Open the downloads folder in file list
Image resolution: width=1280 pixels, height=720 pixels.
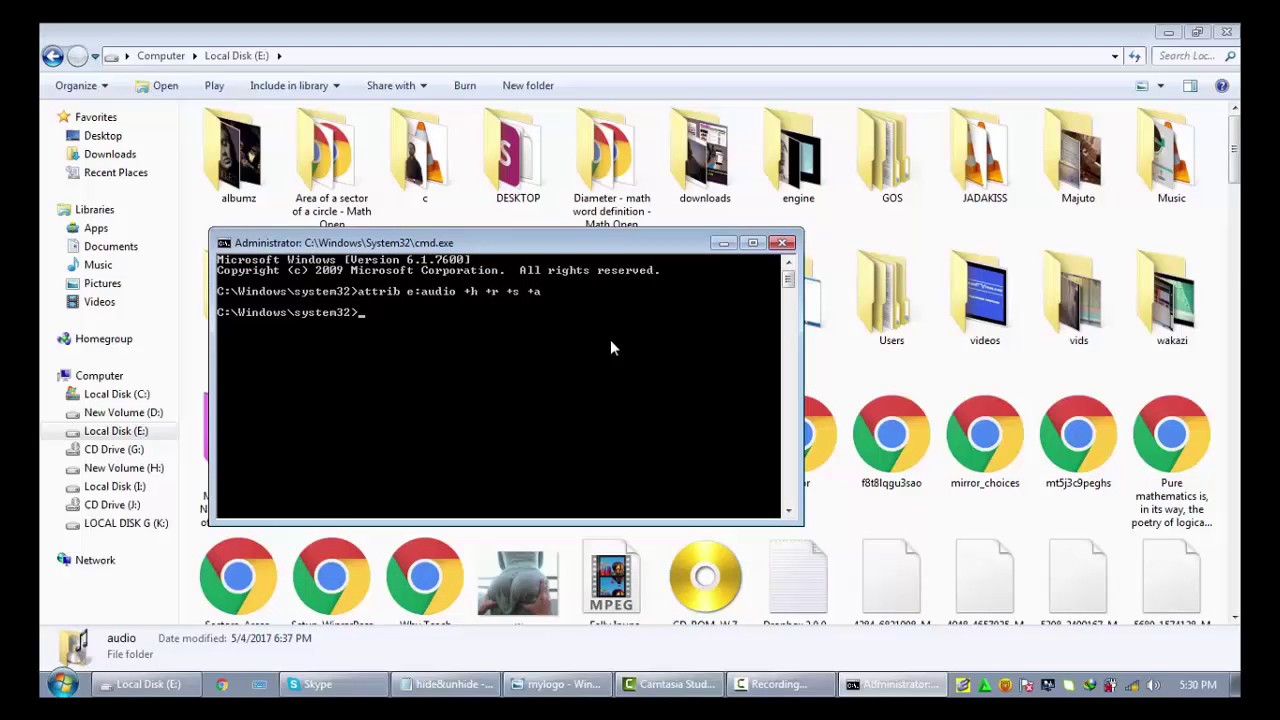click(705, 158)
